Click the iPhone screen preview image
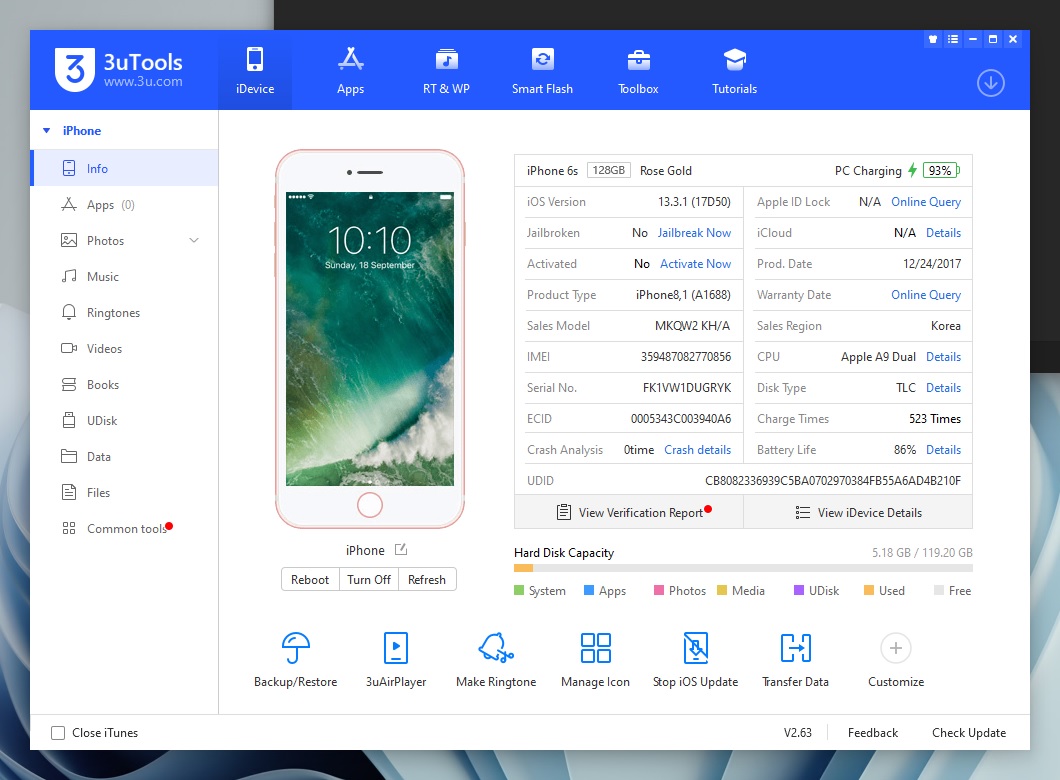The height and width of the screenshot is (780, 1060). pos(370,339)
